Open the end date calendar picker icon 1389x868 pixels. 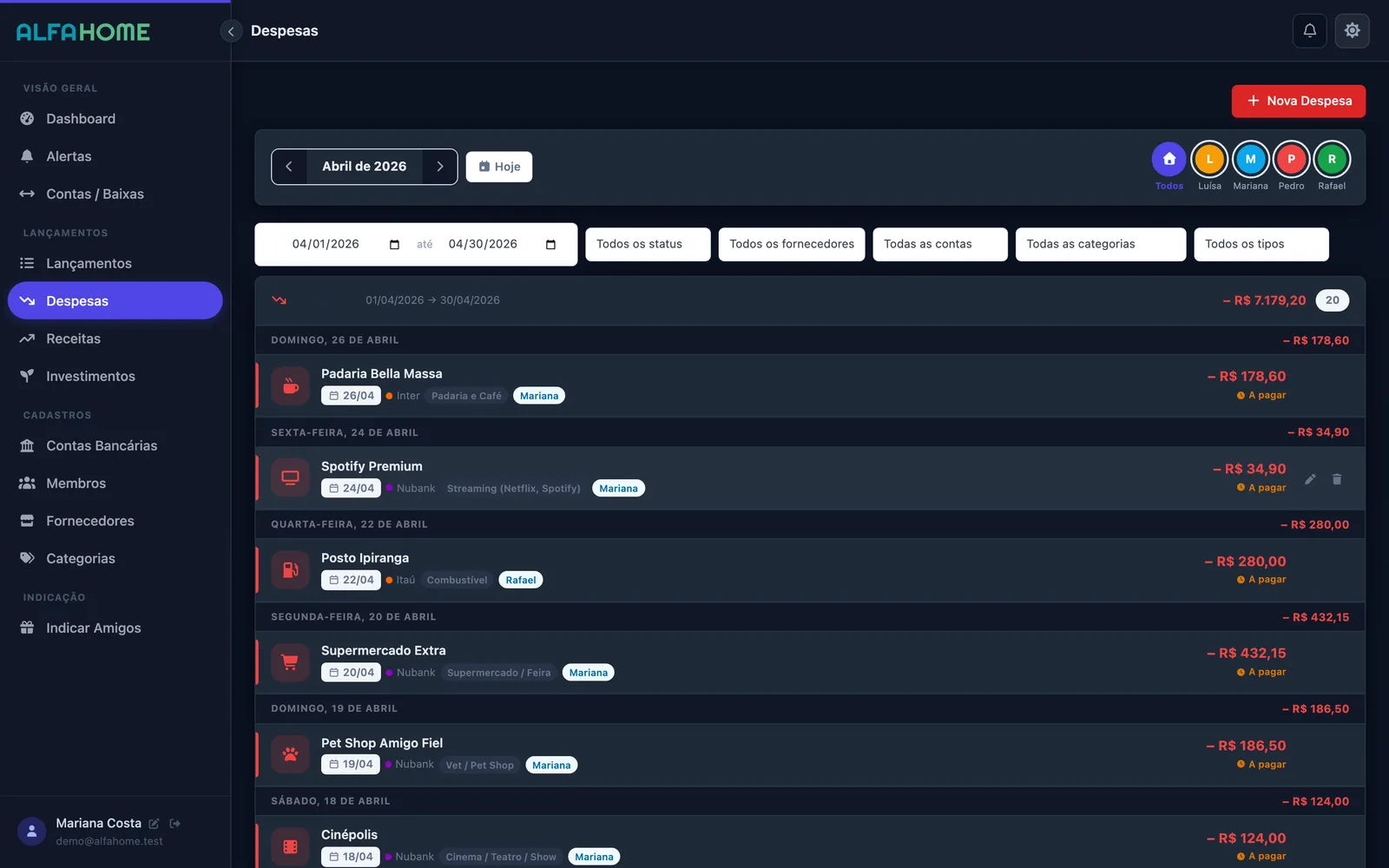(x=550, y=245)
